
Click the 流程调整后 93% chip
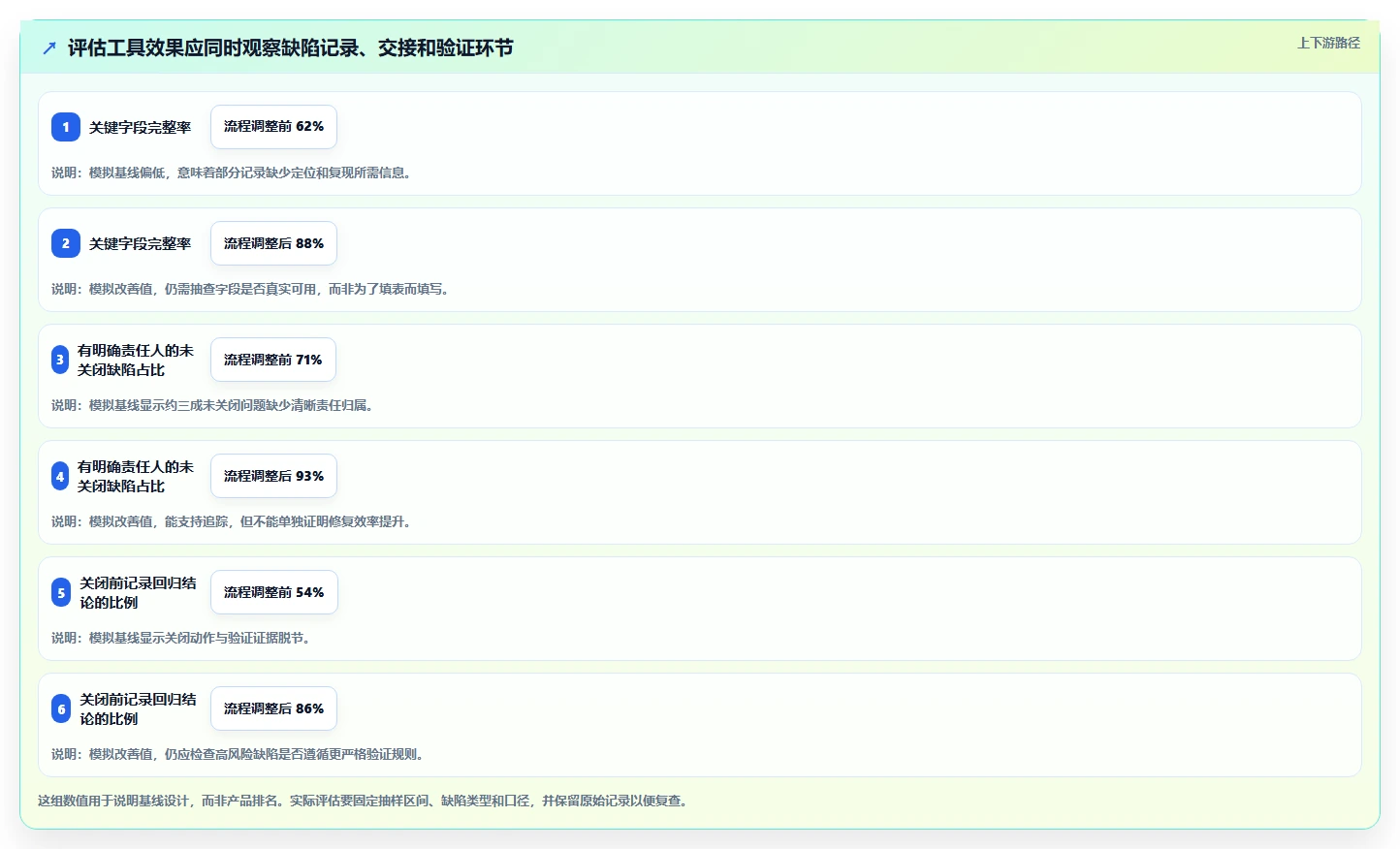[273, 476]
